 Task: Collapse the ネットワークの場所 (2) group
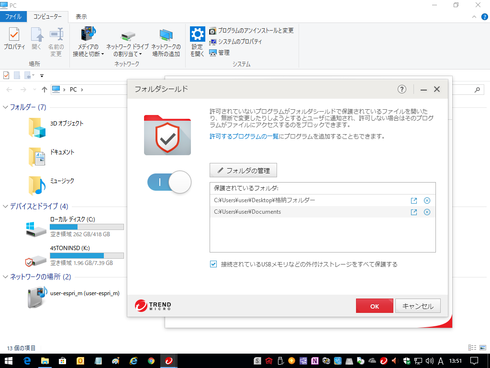click(x=5, y=277)
